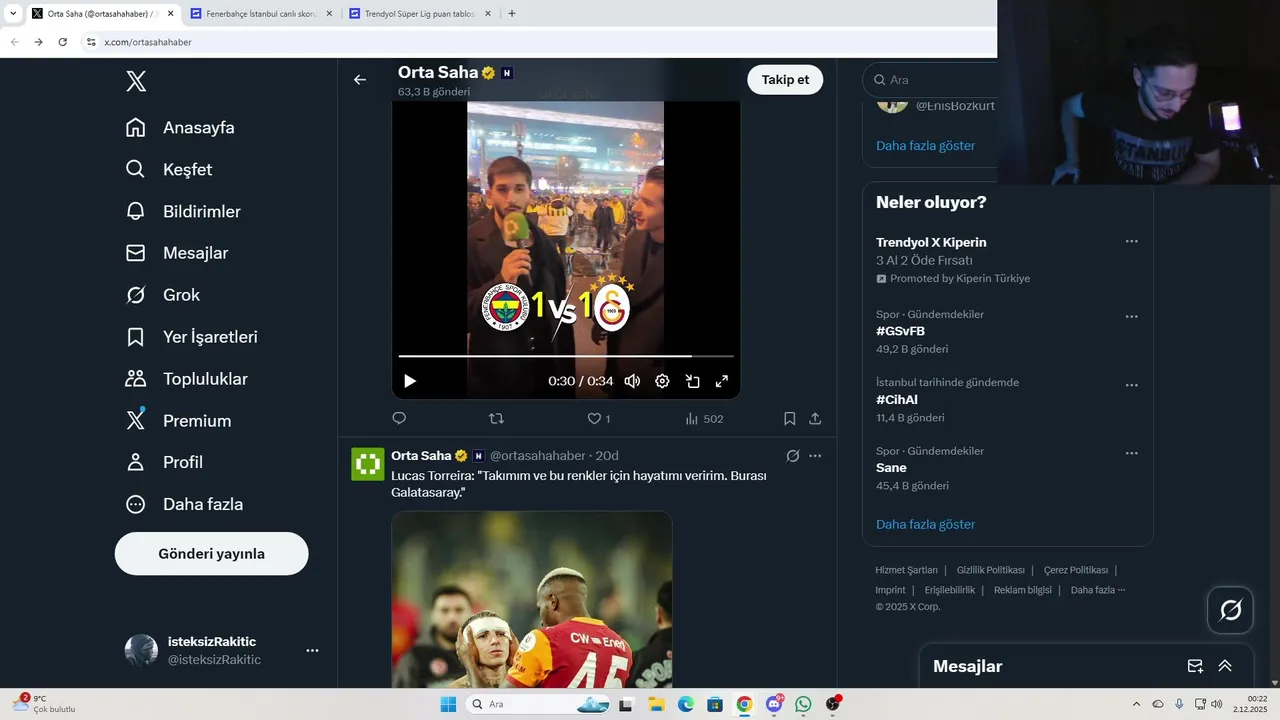The width and height of the screenshot is (1280, 720).
Task: Open browser tab search dropdown
Action: [12, 14]
